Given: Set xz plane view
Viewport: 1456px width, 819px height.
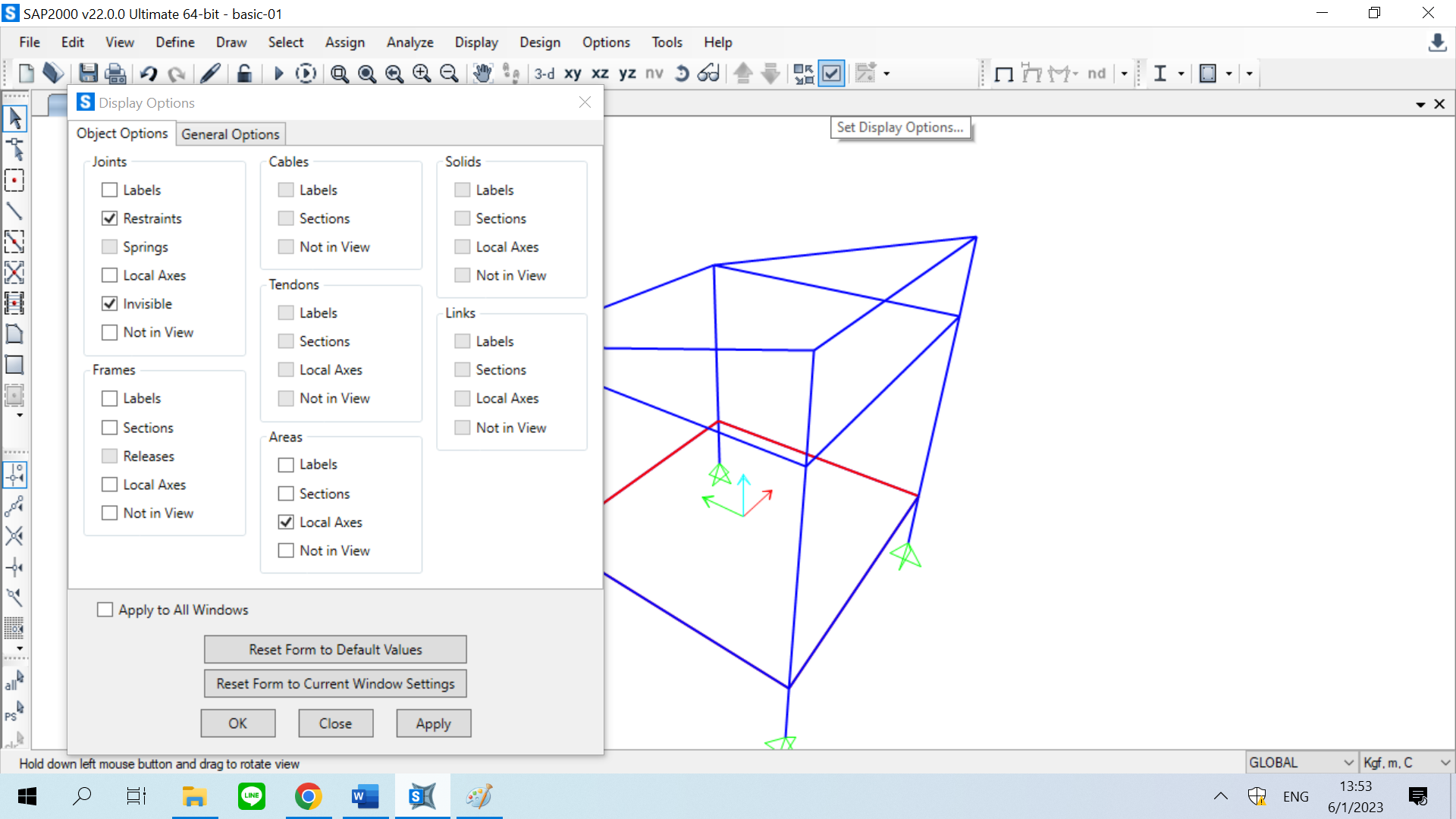Looking at the screenshot, I should tap(600, 74).
